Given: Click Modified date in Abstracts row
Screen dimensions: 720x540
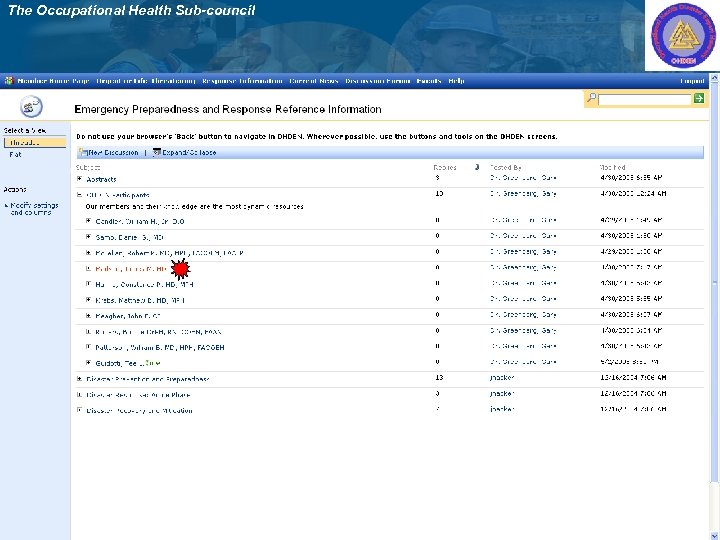Looking at the screenshot, I should [631, 178].
